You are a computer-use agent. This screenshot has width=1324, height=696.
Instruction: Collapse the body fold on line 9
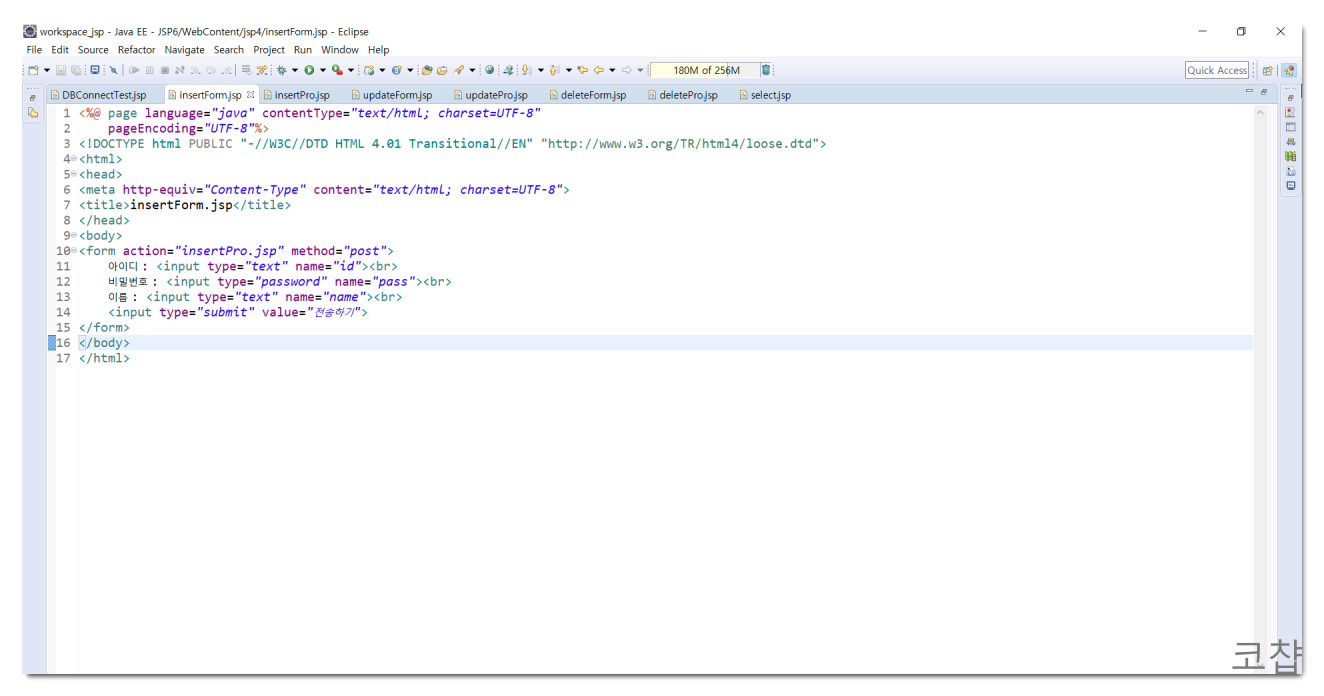click(74, 235)
